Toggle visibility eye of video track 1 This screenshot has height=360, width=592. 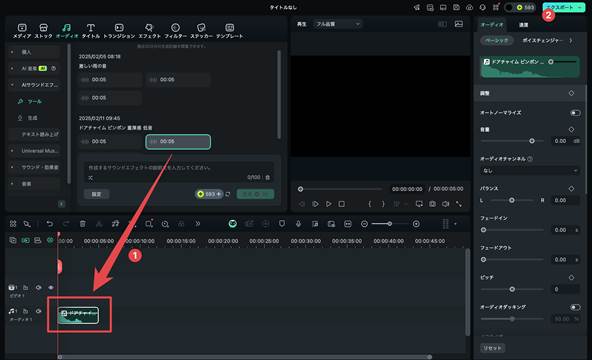(51, 288)
